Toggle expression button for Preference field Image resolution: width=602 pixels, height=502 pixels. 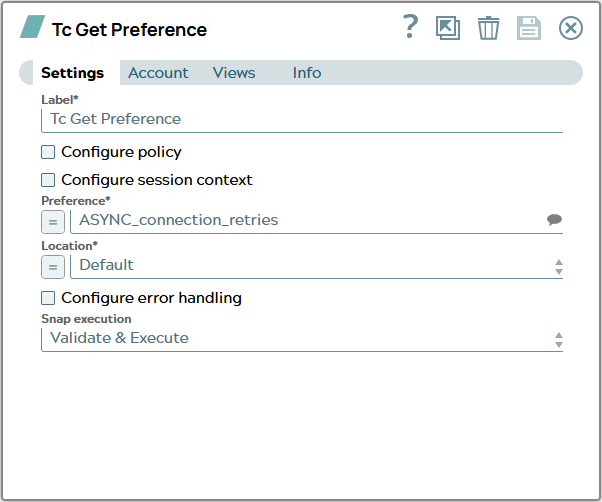[53, 222]
